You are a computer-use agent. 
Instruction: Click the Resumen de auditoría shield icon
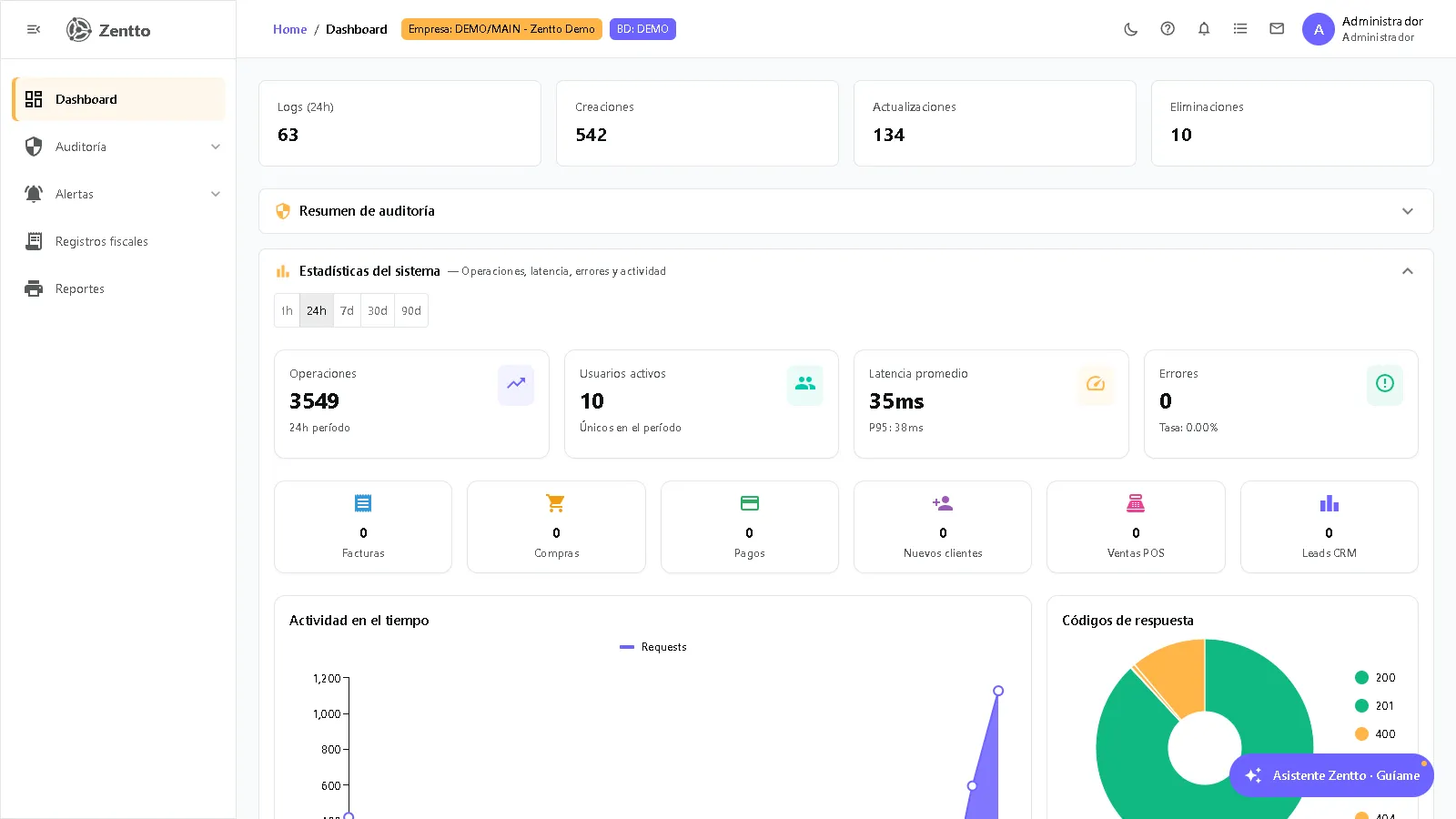point(283,211)
